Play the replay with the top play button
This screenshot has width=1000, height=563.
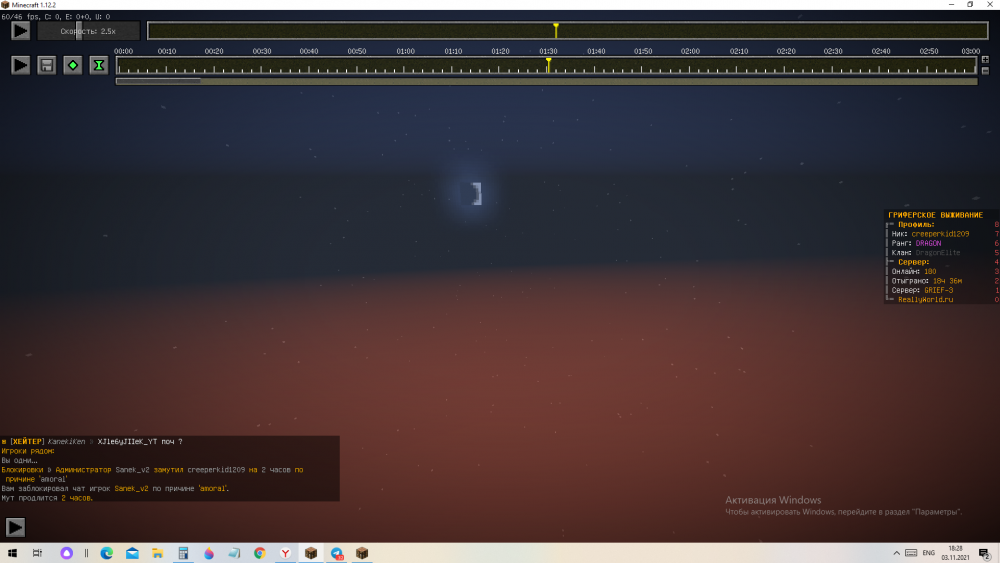pos(20,31)
